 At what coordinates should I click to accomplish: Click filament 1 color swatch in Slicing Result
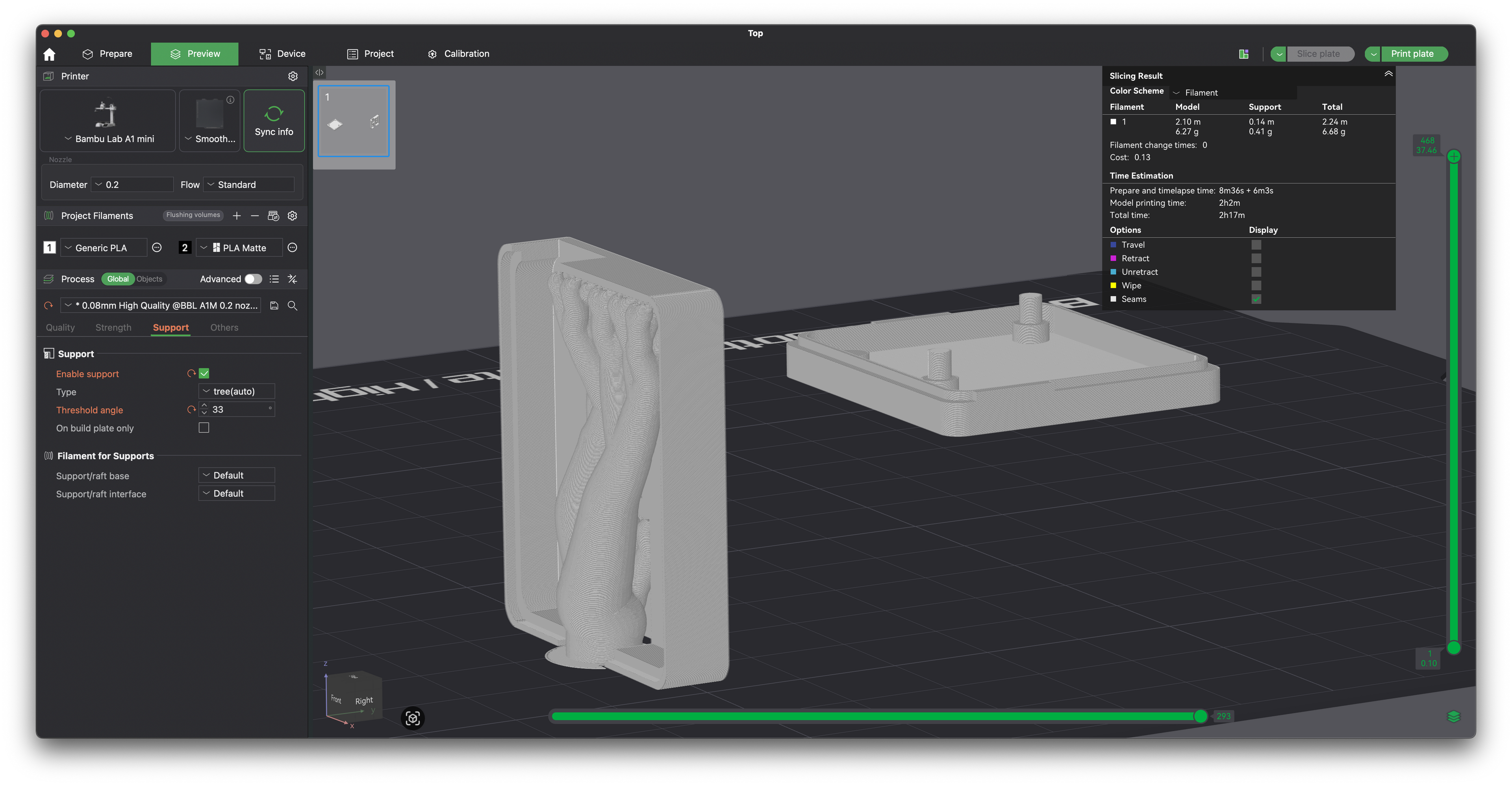coord(1113,122)
